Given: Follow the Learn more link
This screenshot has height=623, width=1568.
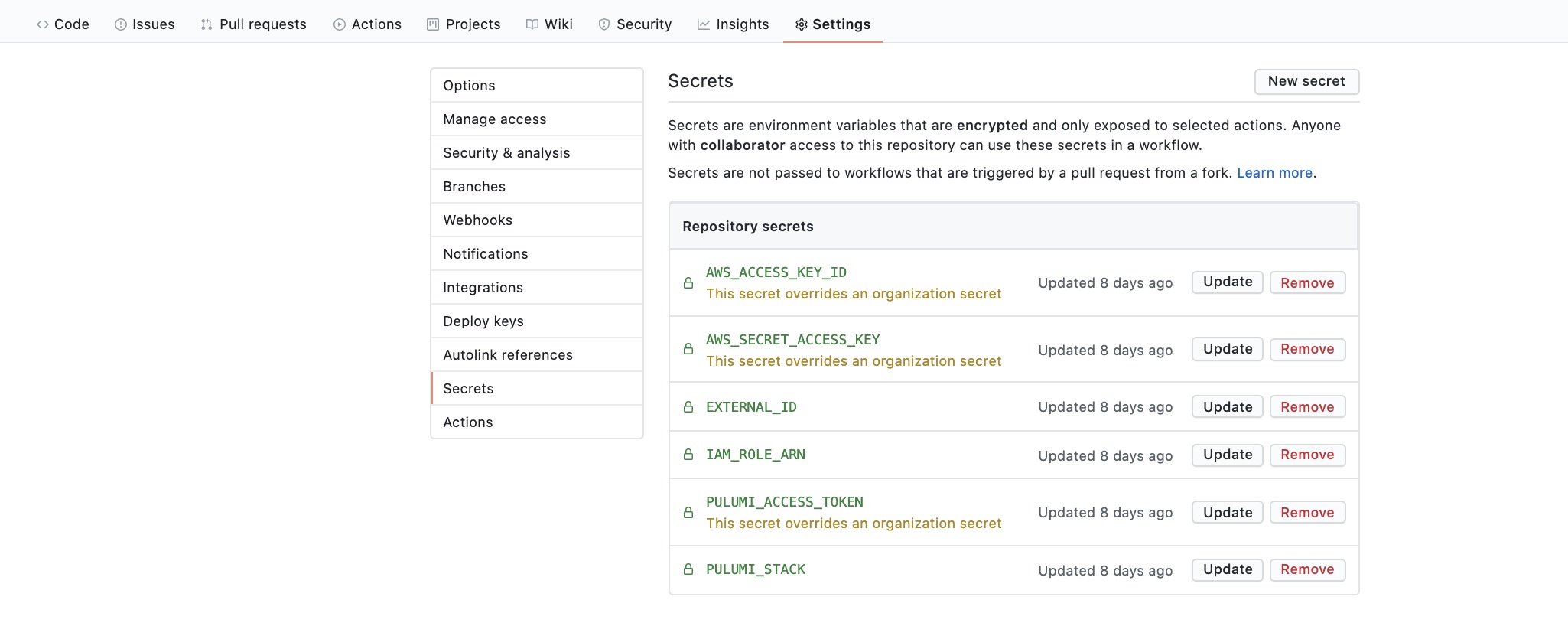Looking at the screenshot, I should [1274, 173].
